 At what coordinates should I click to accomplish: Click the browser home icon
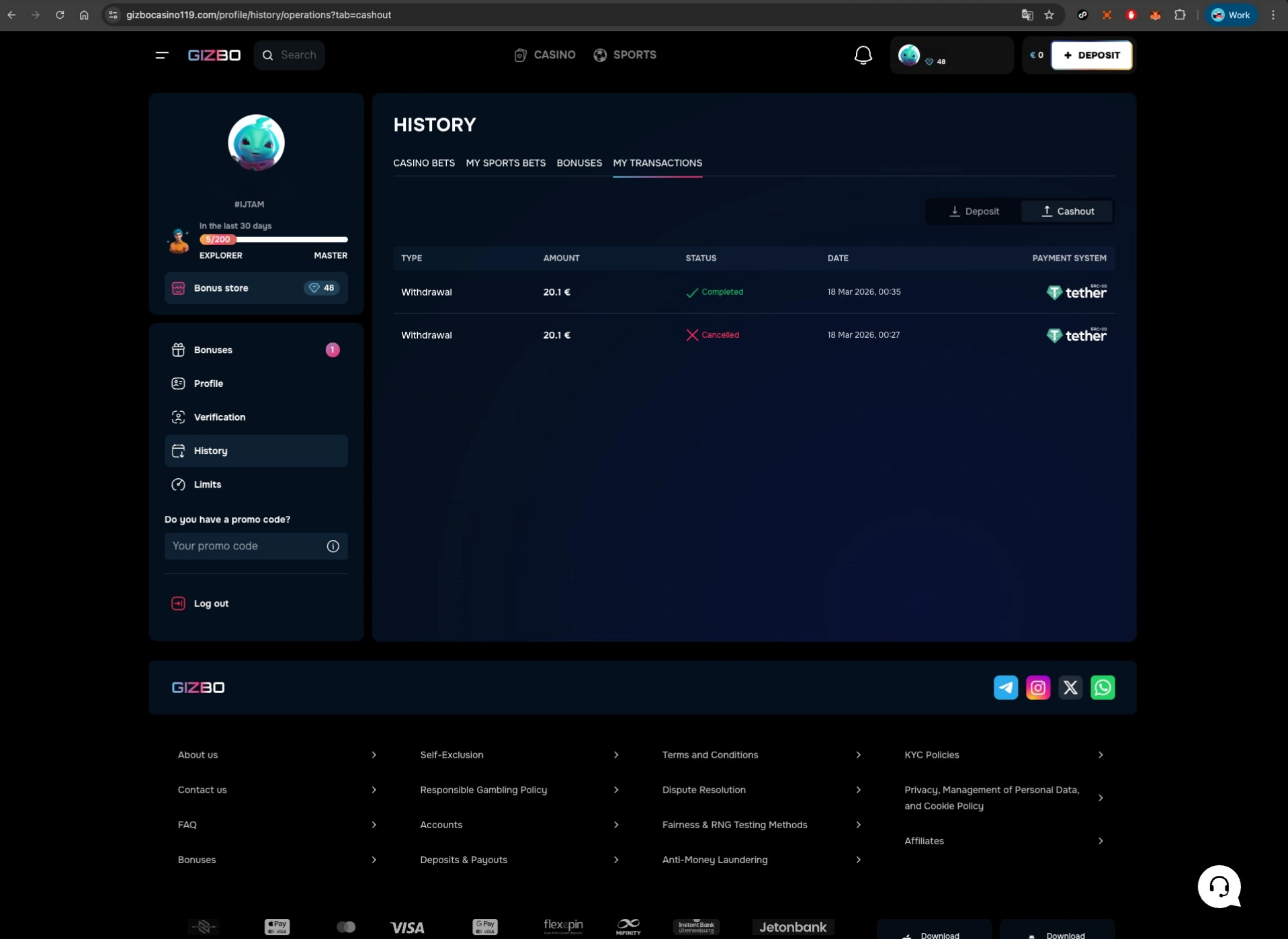coord(84,15)
